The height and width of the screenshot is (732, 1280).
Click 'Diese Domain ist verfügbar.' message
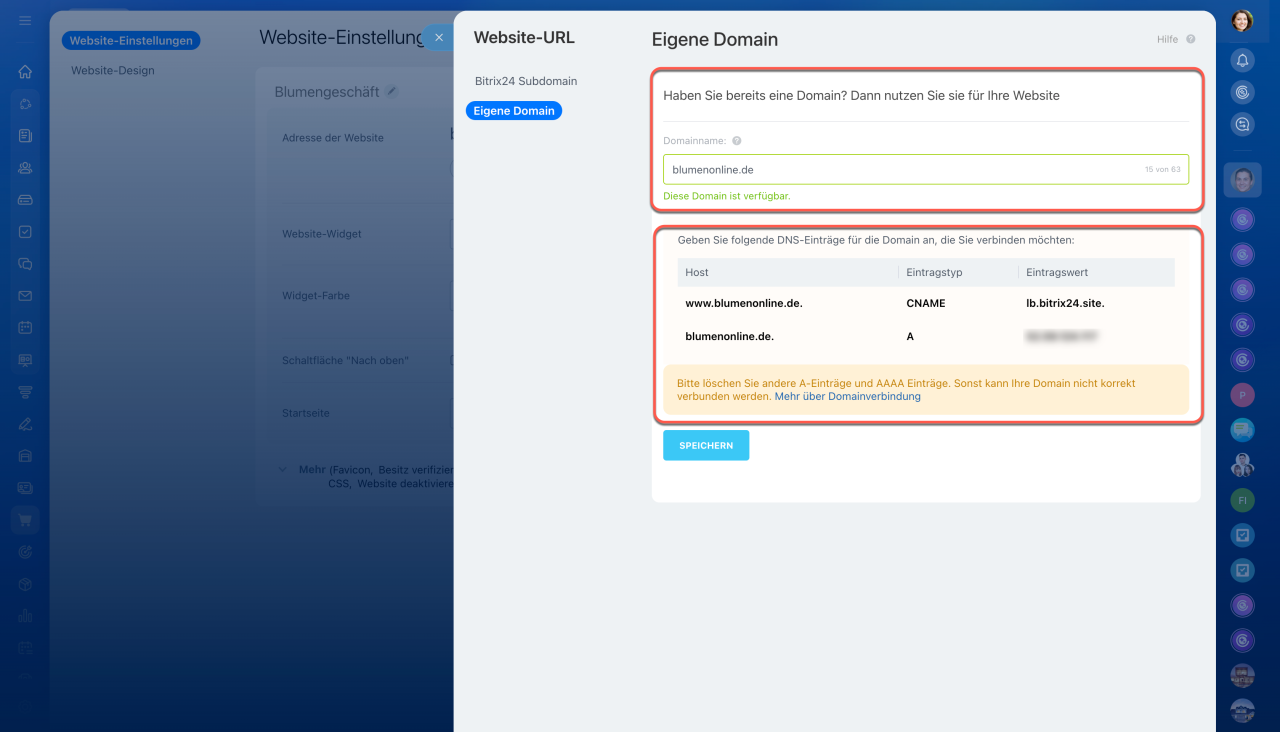727,196
